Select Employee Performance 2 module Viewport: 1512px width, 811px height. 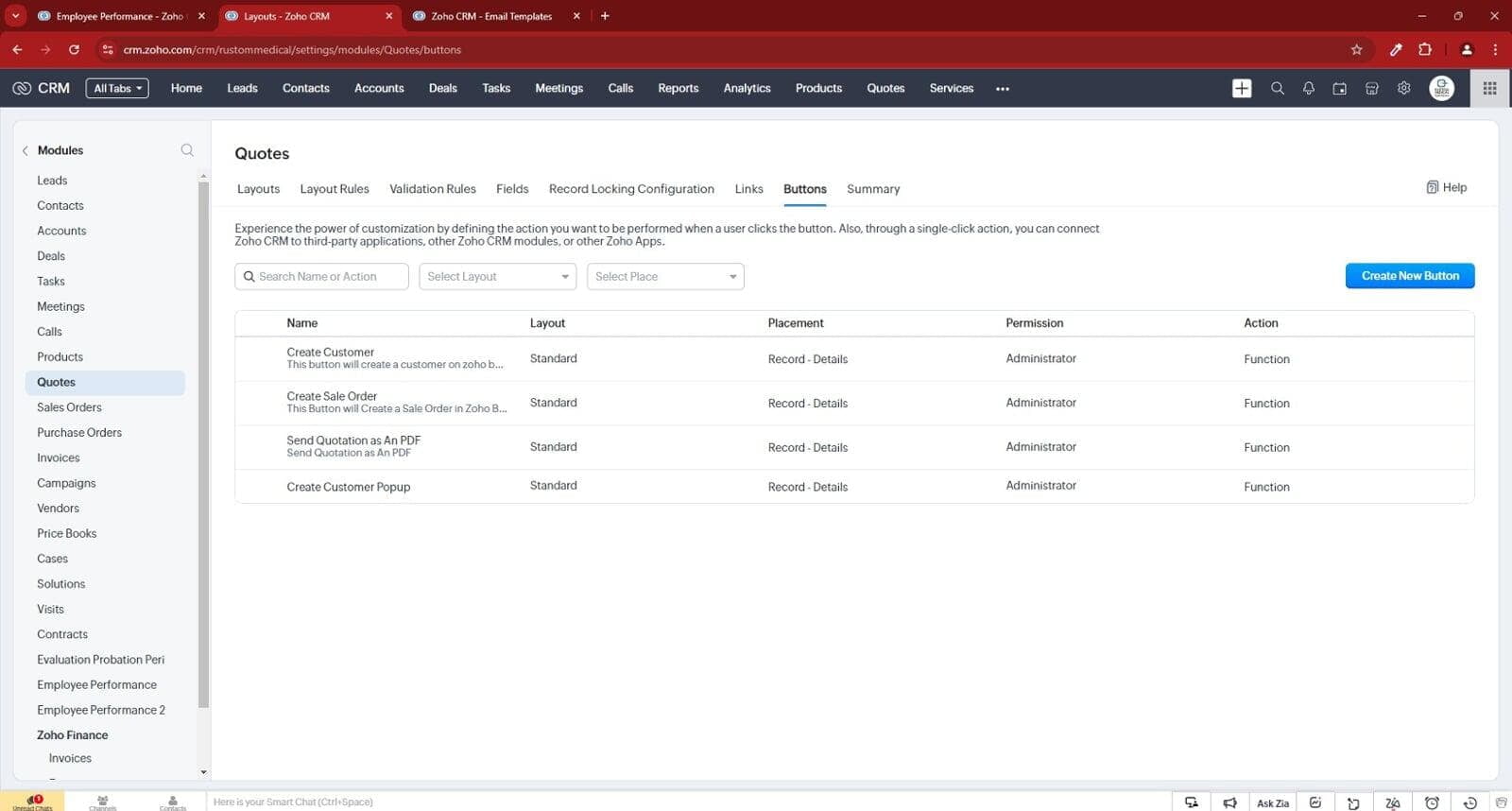pyautogui.click(x=101, y=710)
